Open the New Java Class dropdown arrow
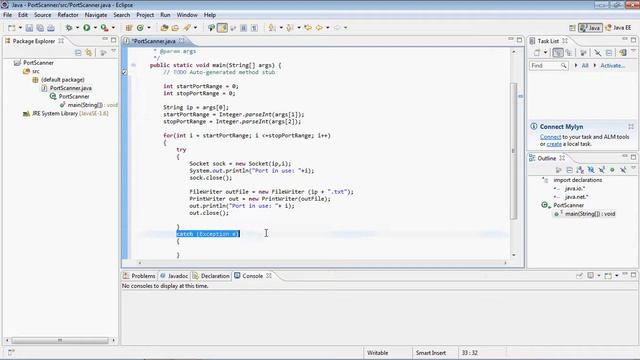The width and height of the screenshot is (640, 360). [149, 28]
